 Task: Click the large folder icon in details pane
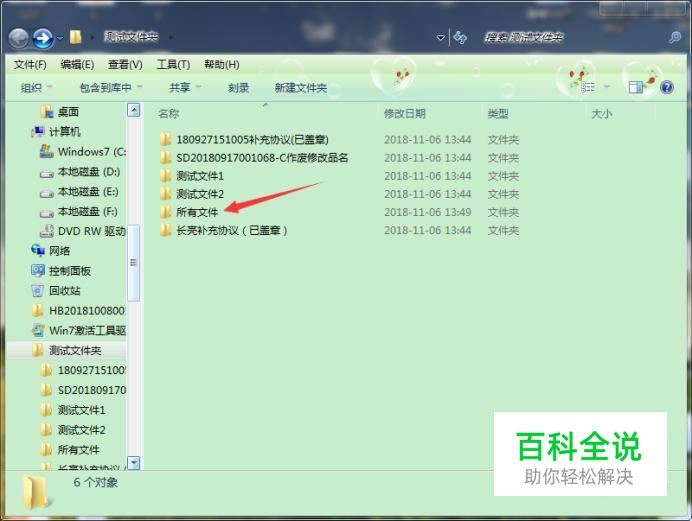tap(37, 493)
